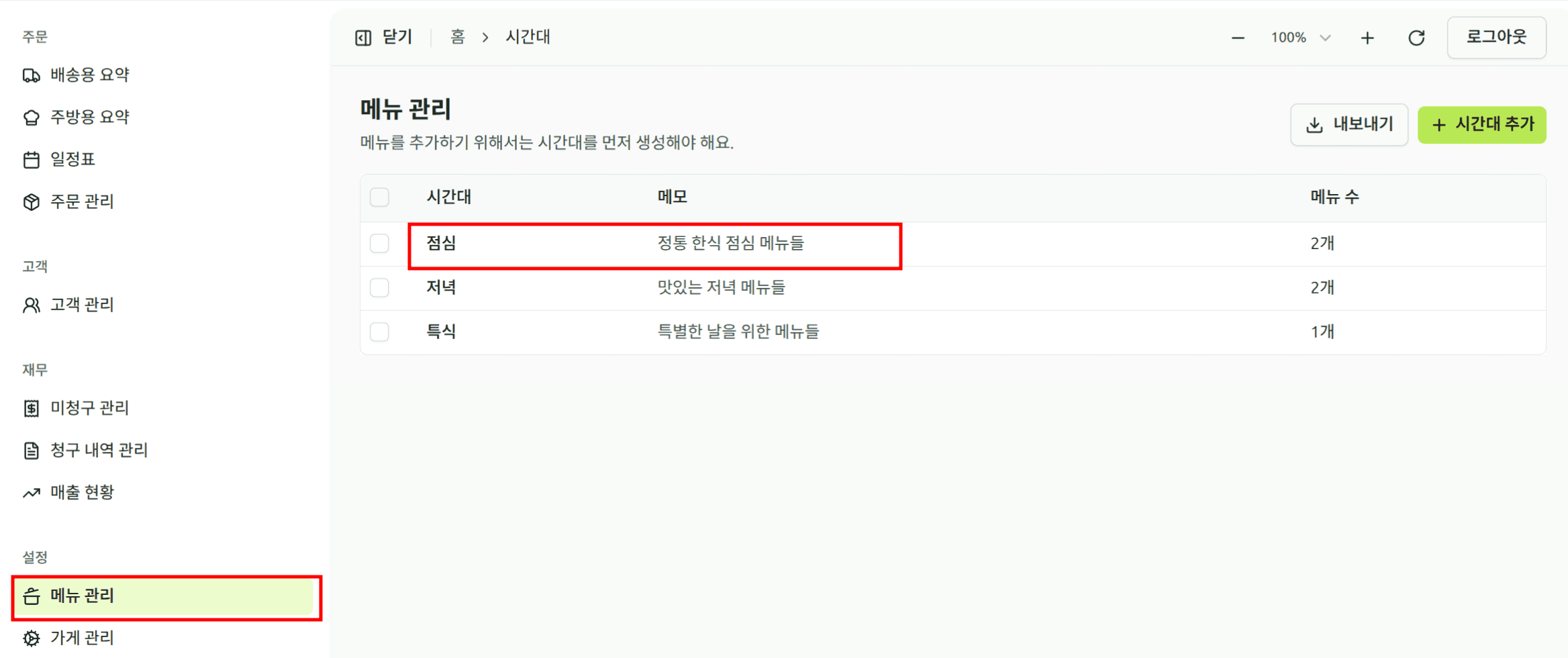Screen dimensions: 1568x658
Task: Open 매출 현황 trend chart item
Action: pyautogui.click(x=69, y=492)
